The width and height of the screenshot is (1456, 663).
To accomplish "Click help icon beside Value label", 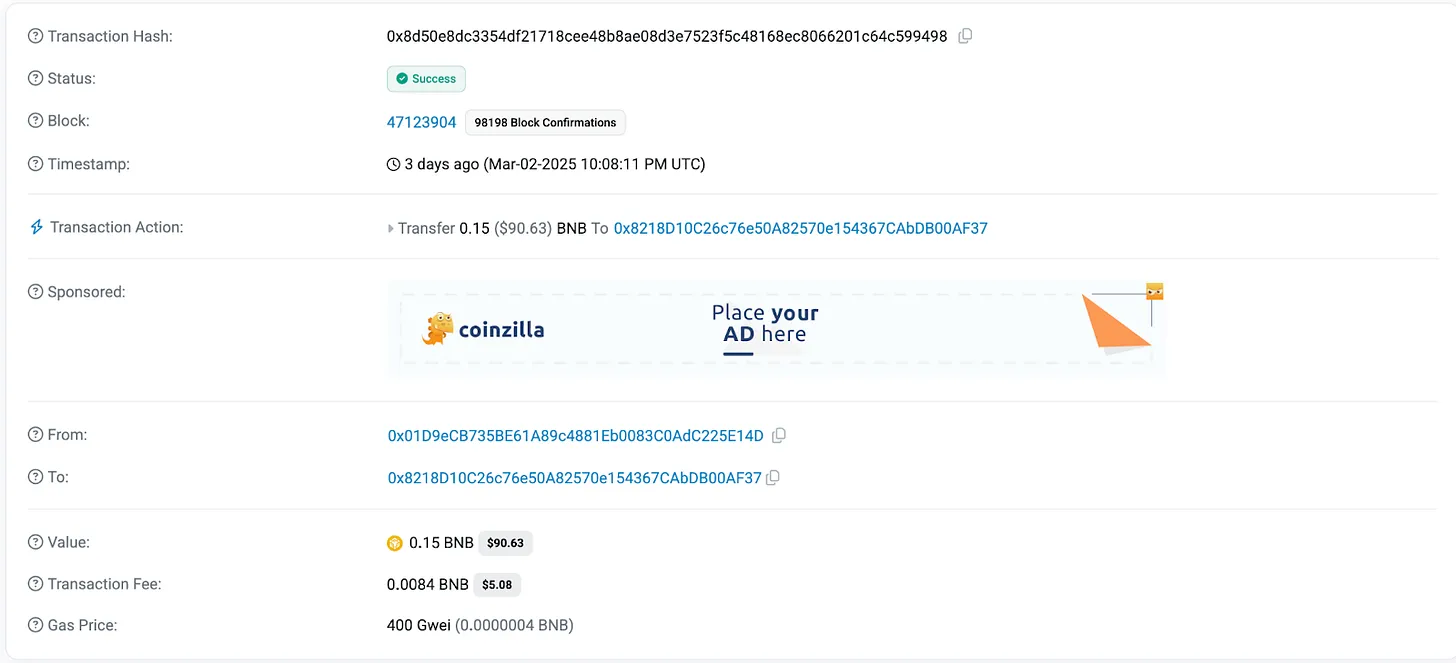I will (36, 542).
